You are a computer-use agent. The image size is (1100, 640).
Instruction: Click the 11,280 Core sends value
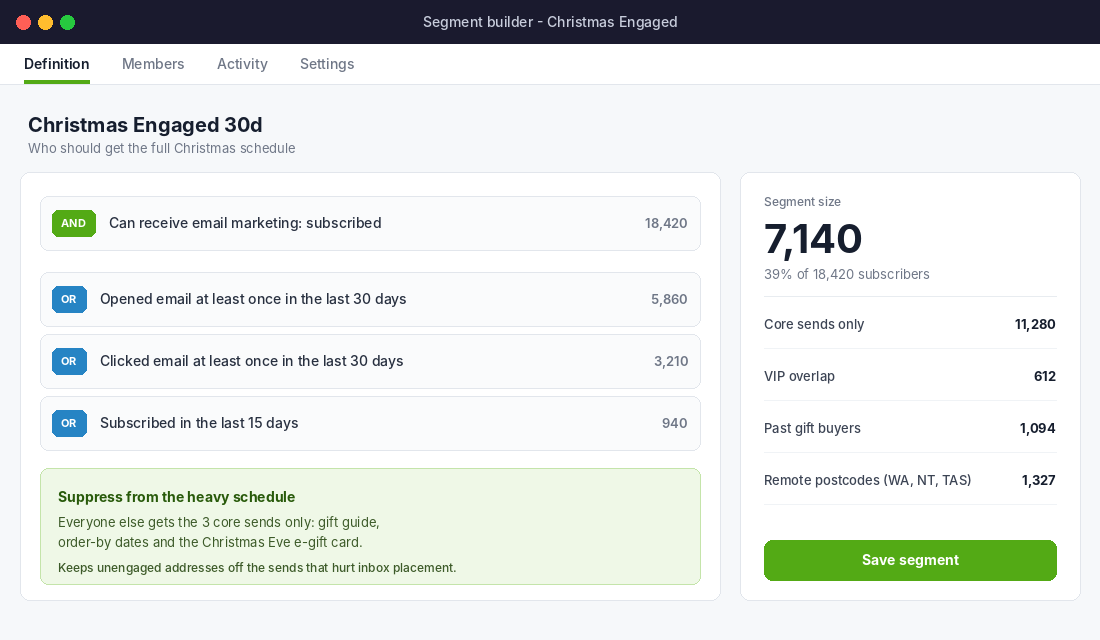tap(1035, 324)
